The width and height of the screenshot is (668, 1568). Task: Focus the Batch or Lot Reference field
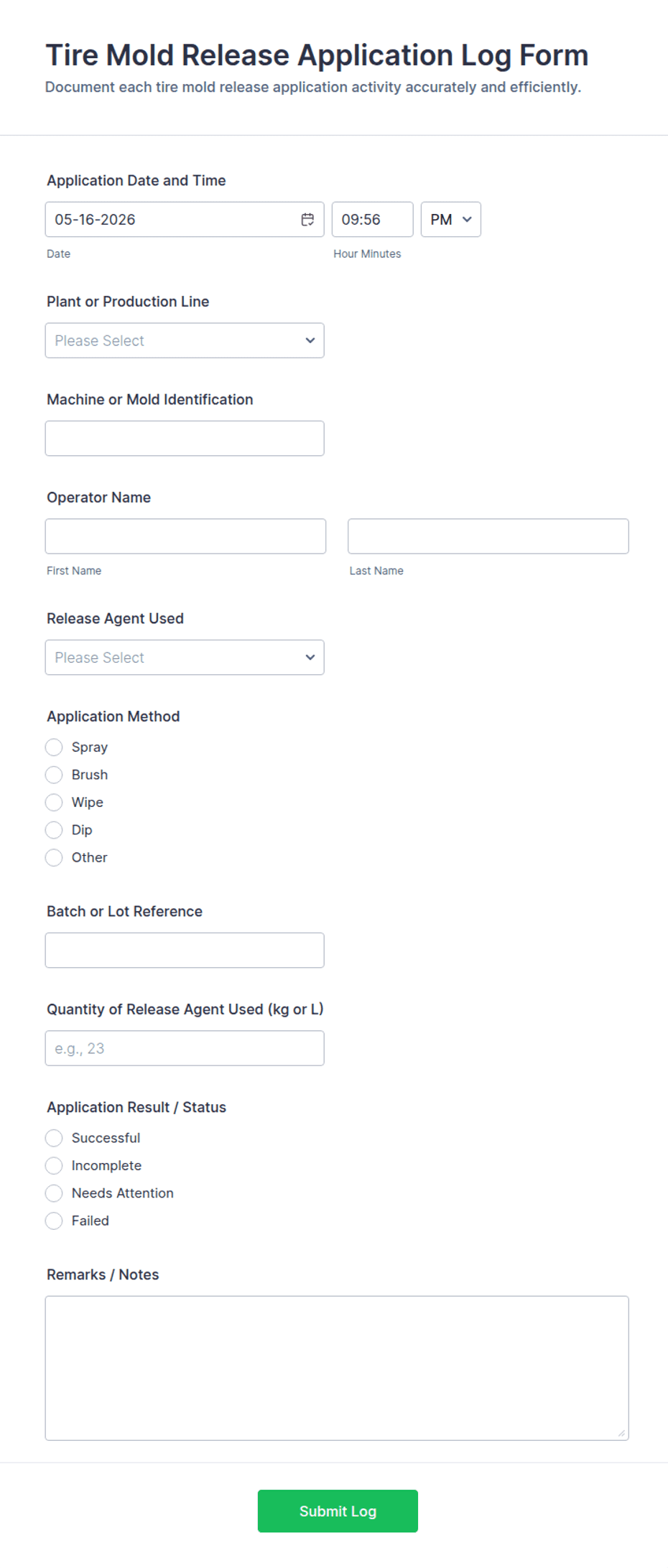pos(185,950)
